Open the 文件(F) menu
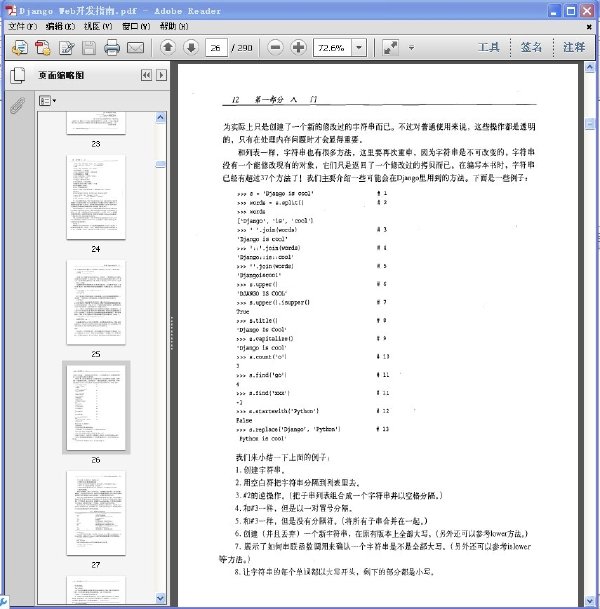The height and width of the screenshot is (609, 600). pyautogui.click(x=23, y=26)
